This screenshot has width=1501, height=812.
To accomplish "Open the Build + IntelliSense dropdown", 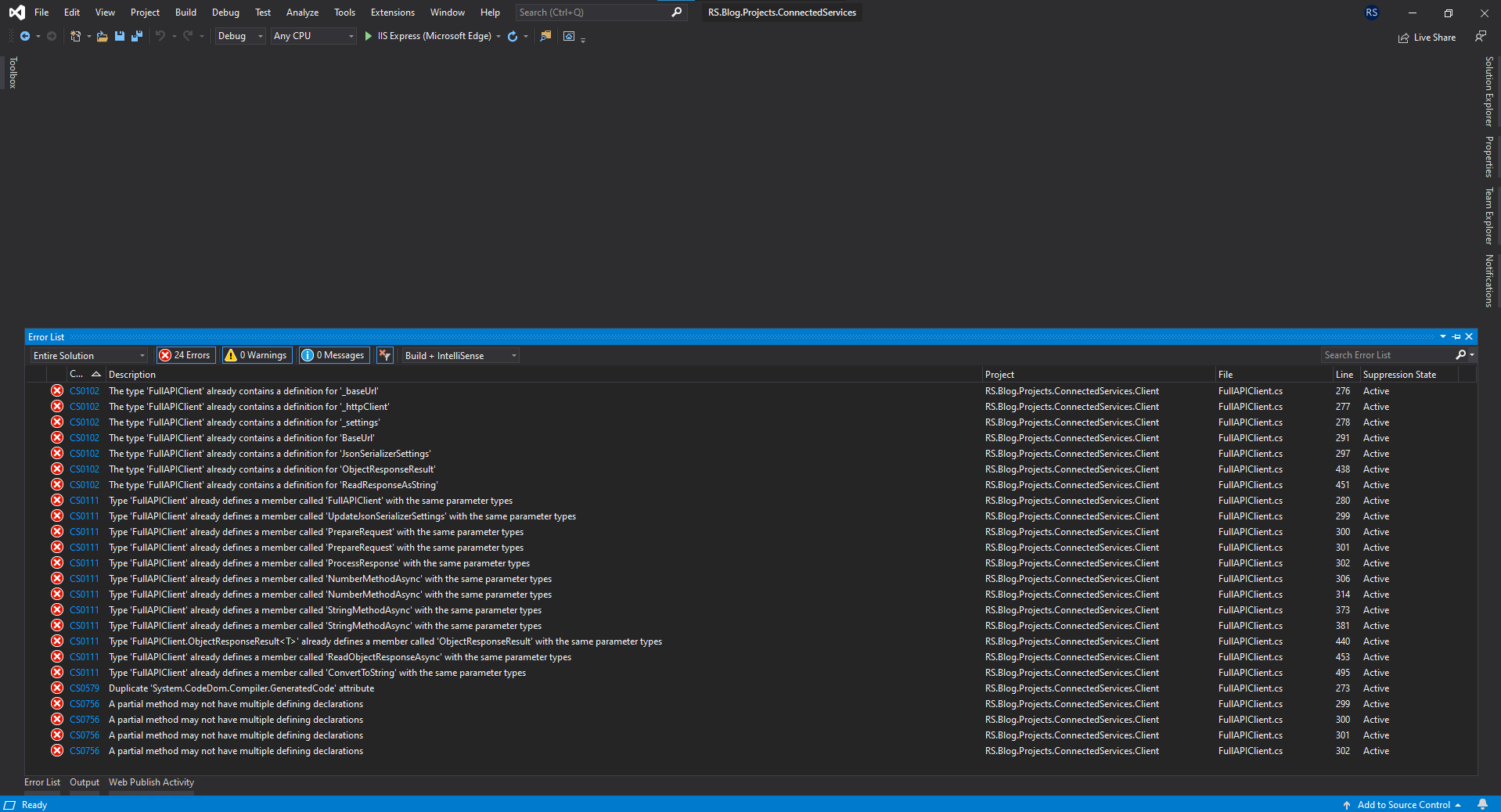I will pyautogui.click(x=461, y=355).
